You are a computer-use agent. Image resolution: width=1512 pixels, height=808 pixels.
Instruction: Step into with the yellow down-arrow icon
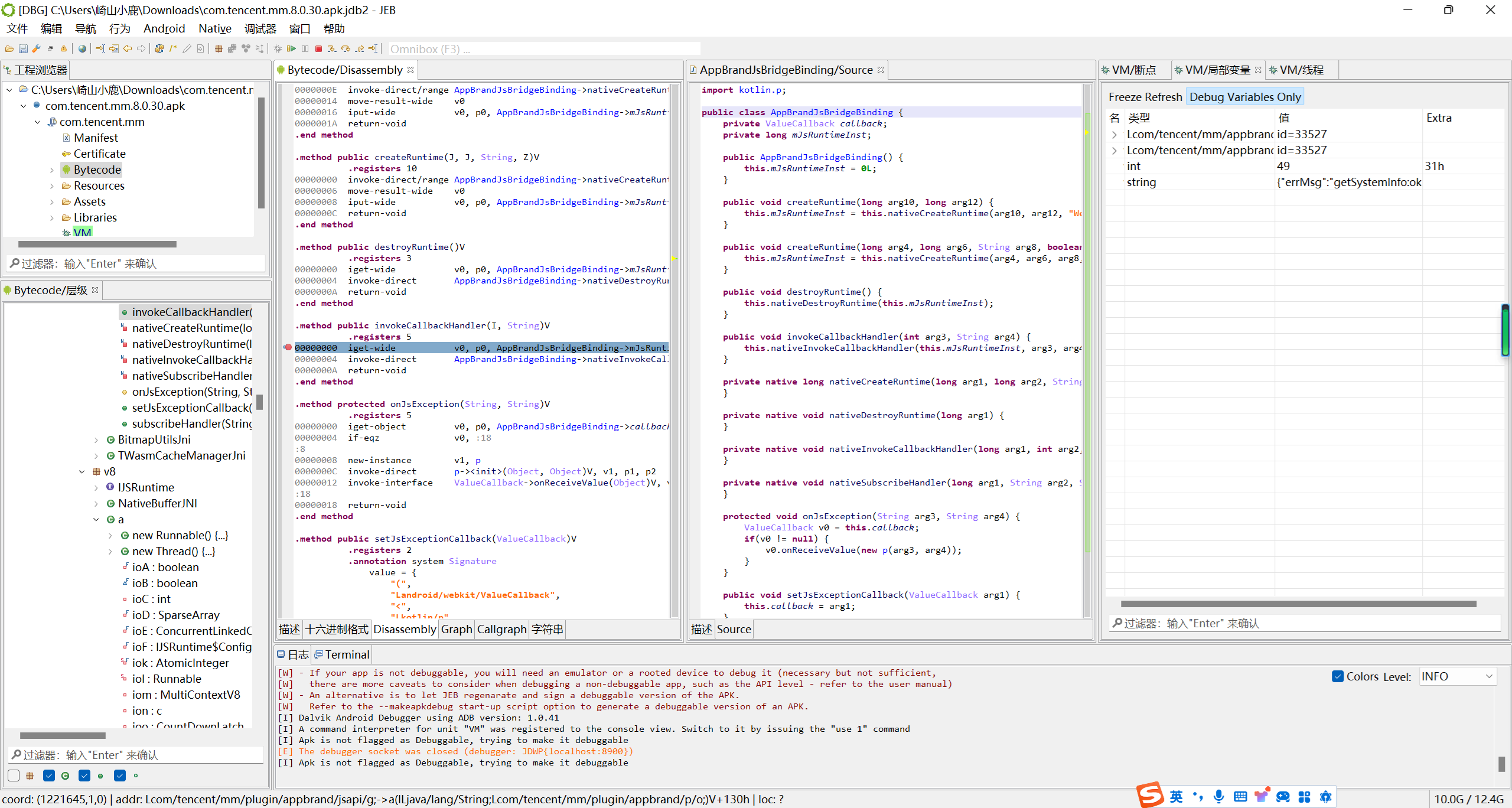[332, 48]
